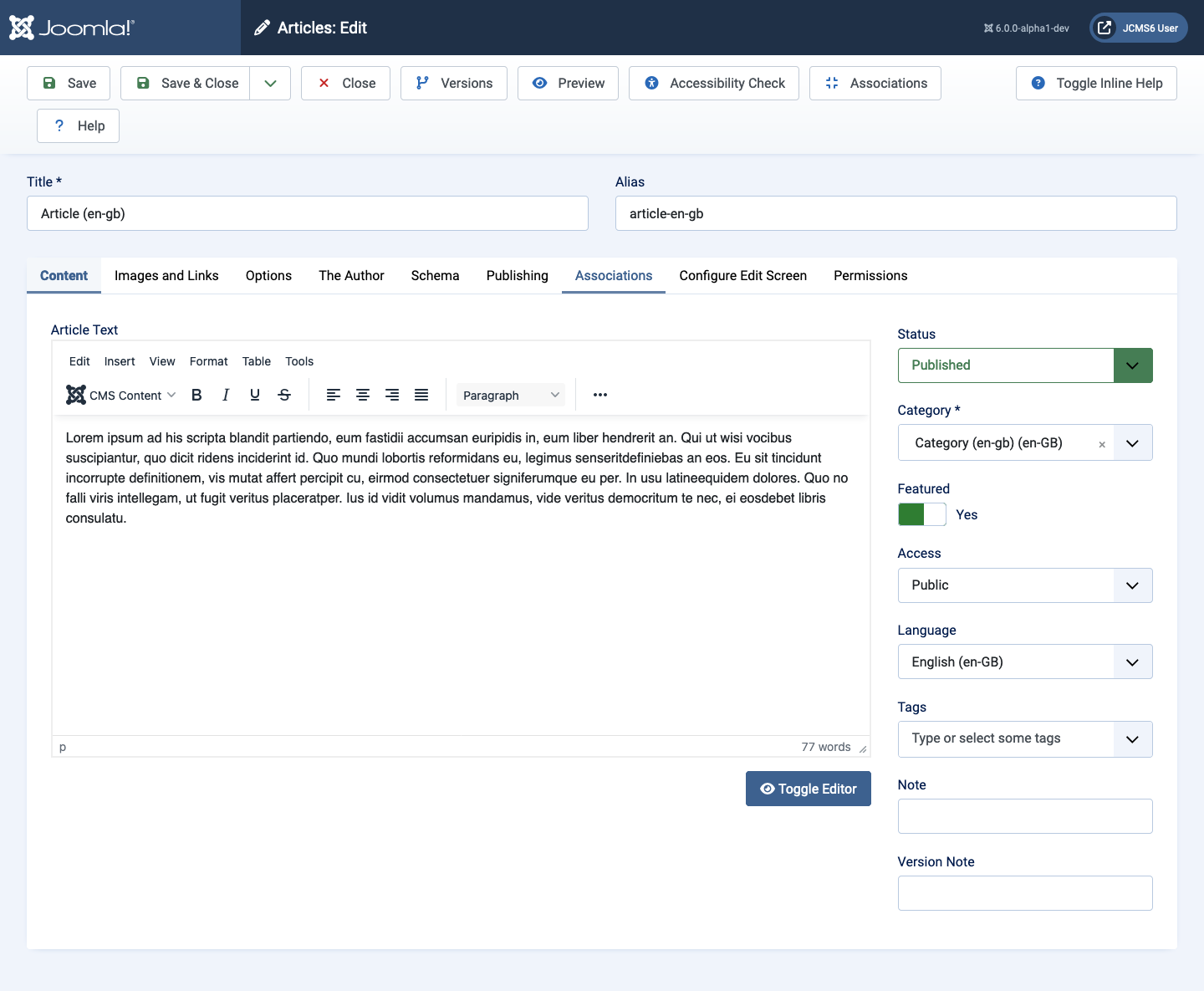Toggle Inline Help on the toolbar
Screen dimensions: 1204x991
(x=1096, y=83)
